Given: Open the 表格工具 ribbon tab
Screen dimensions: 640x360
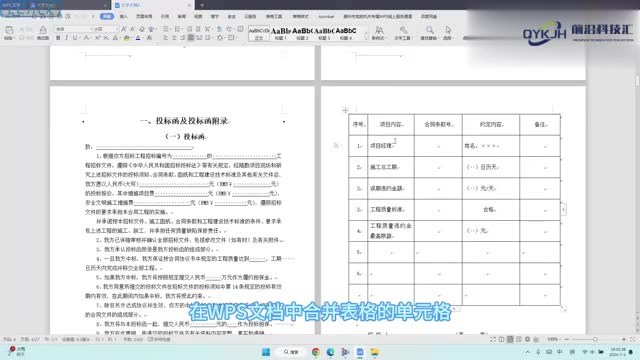Looking at the screenshot, I should click(x=274, y=16).
